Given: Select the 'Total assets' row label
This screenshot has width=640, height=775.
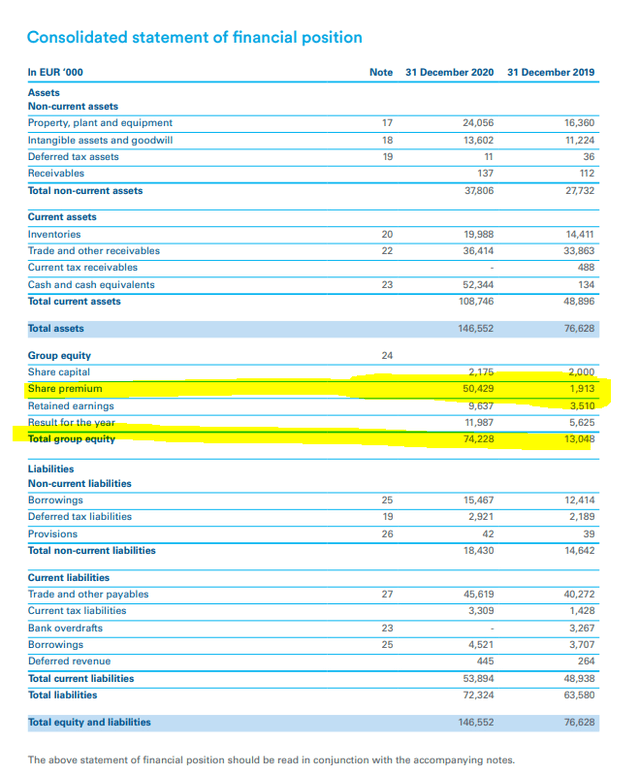Looking at the screenshot, I should coord(56,329).
